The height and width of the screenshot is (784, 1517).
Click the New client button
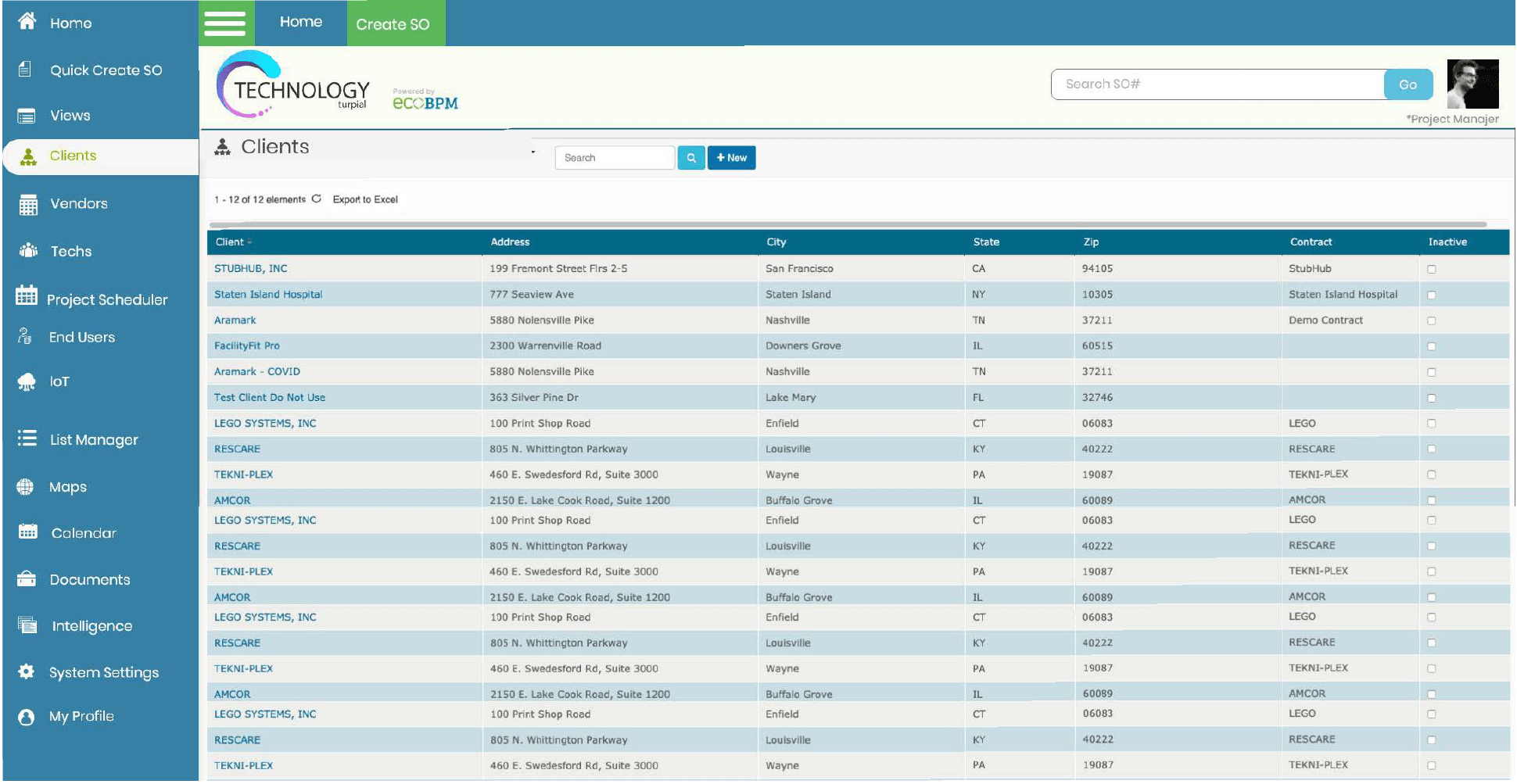coord(731,158)
